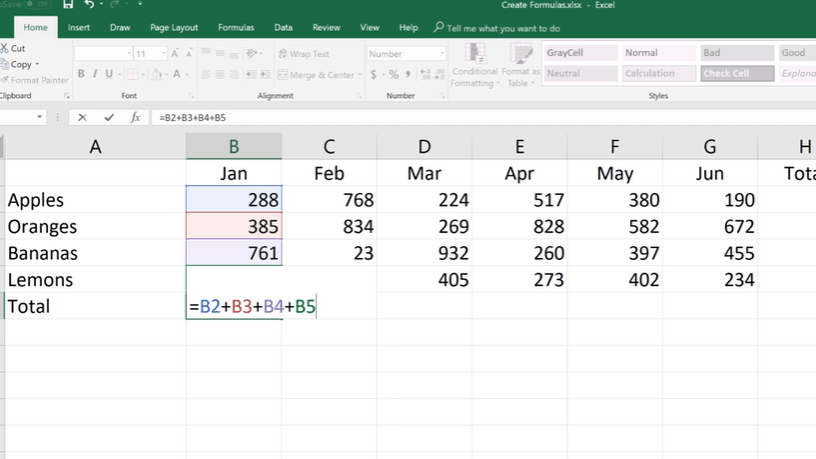Click the Format as Table icon

(x=520, y=55)
